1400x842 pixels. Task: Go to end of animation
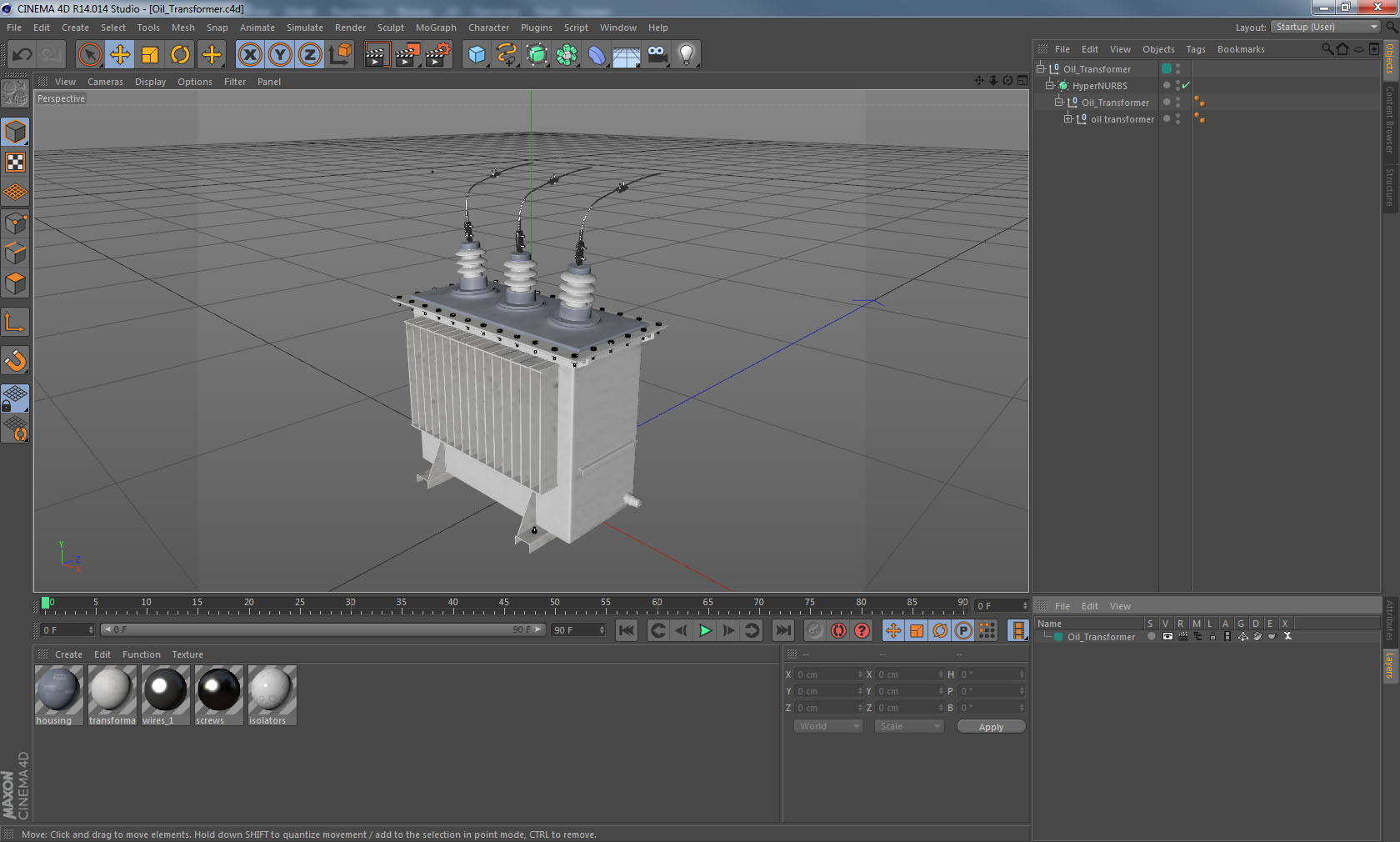pyautogui.click(x=782, y=630)
